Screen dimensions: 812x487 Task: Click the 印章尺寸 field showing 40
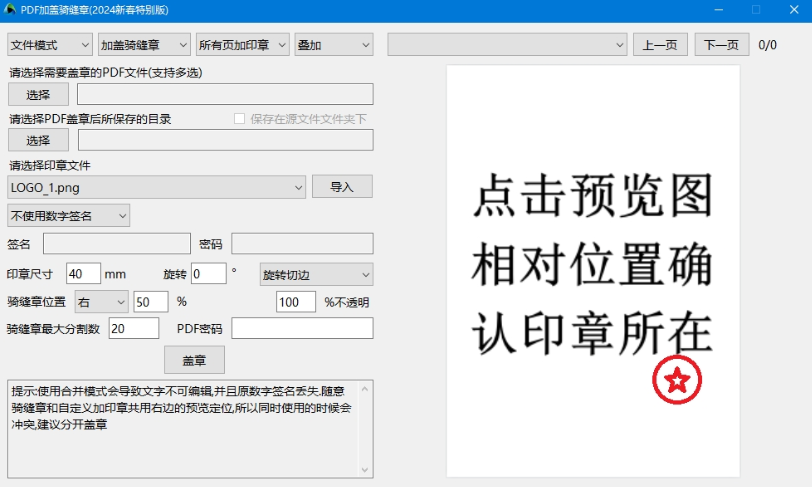click(83, 274)
